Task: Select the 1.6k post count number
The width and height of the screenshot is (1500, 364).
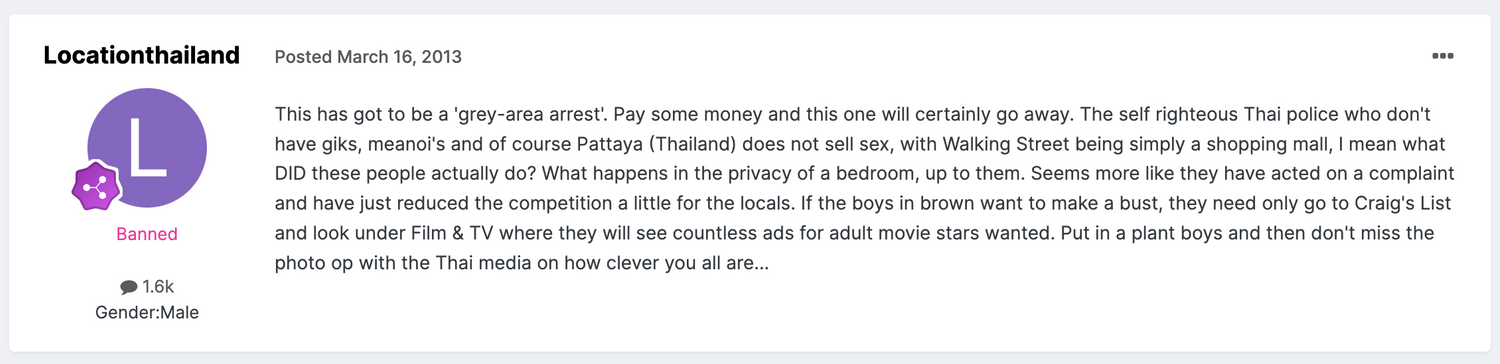Action: tap(158, 287)
